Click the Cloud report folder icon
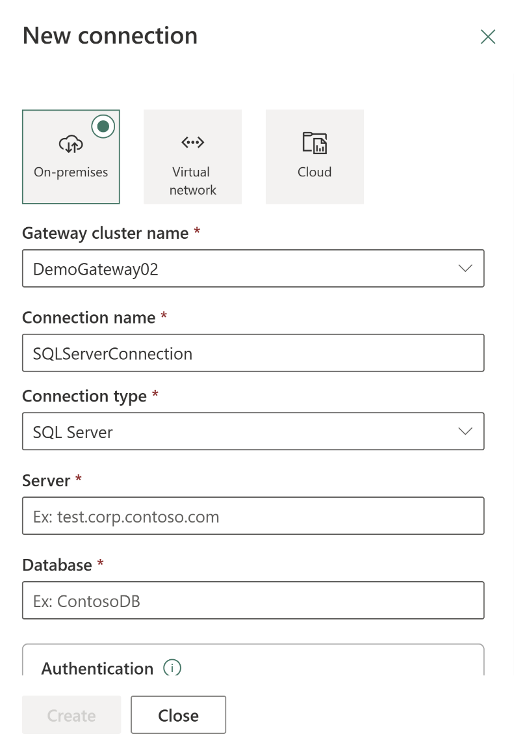This screenshot has height=748, width=514. 315,143
